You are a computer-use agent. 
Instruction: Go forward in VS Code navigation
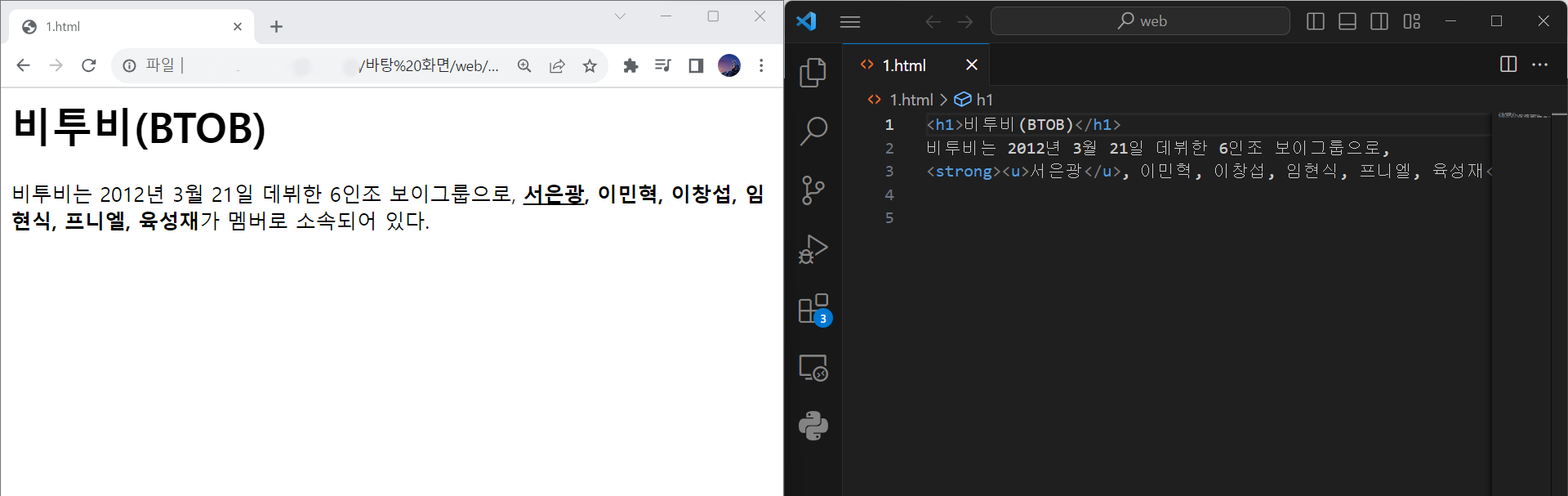tap(965, 22)
